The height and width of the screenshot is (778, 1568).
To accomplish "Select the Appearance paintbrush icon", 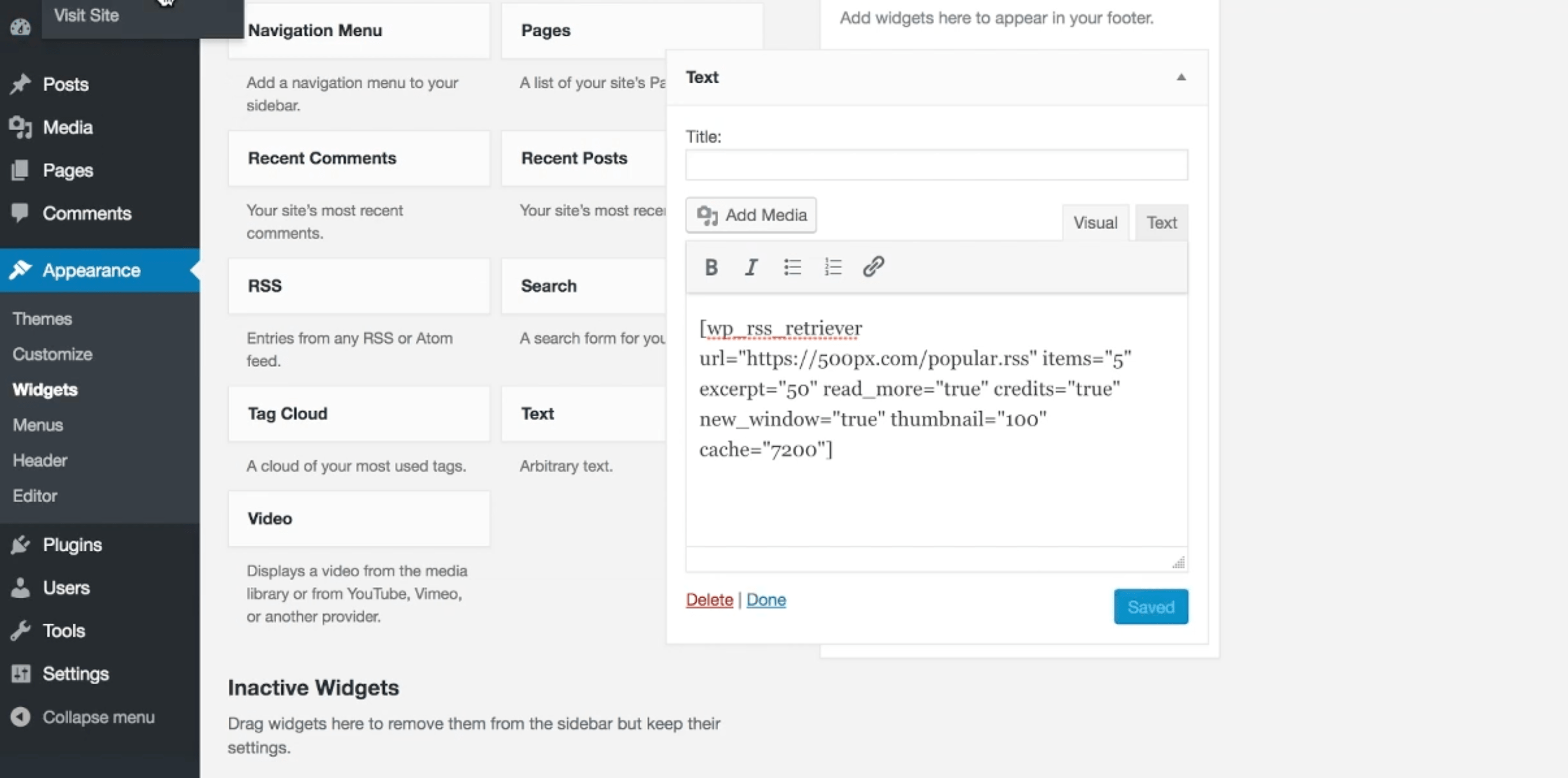I will pyautogui.click(x=20, y=270).
